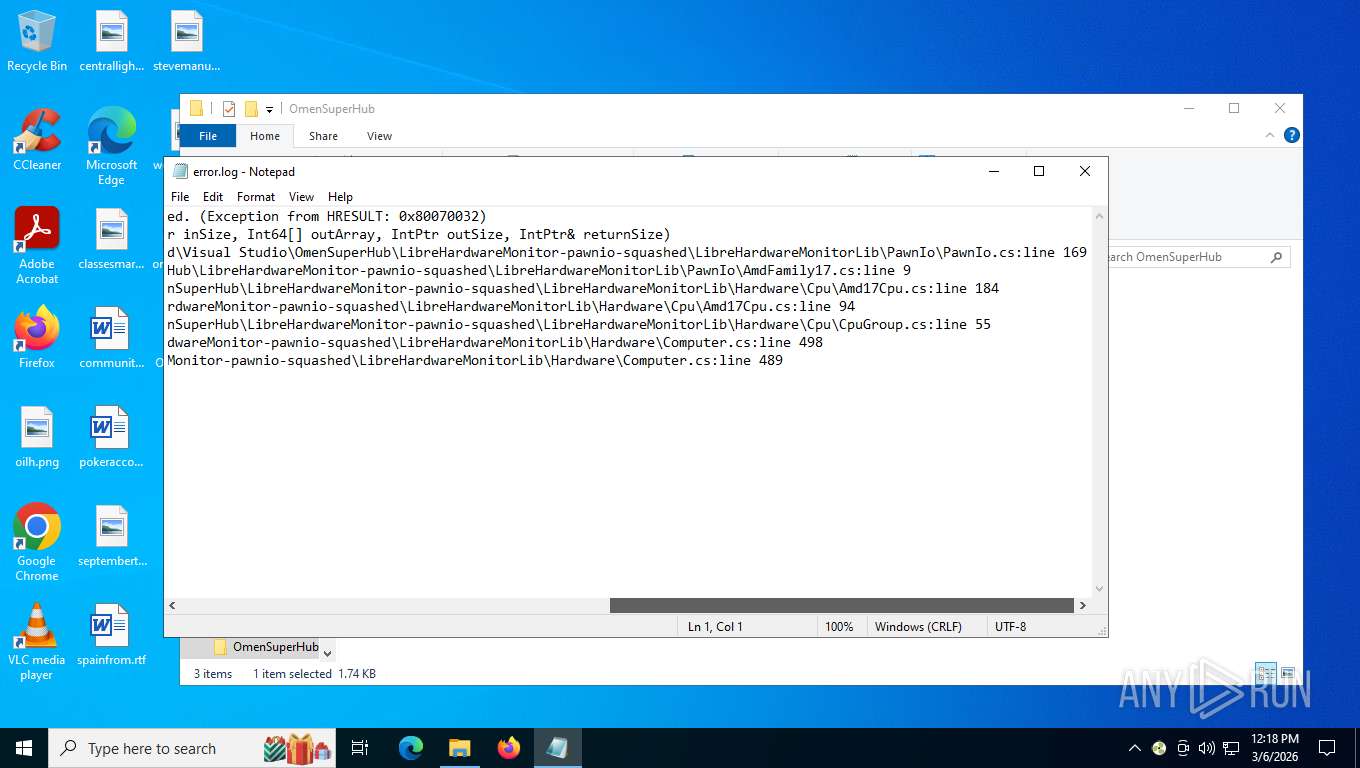
Task: Select the septembert image file on desktop
Action: tap(111, 535)
